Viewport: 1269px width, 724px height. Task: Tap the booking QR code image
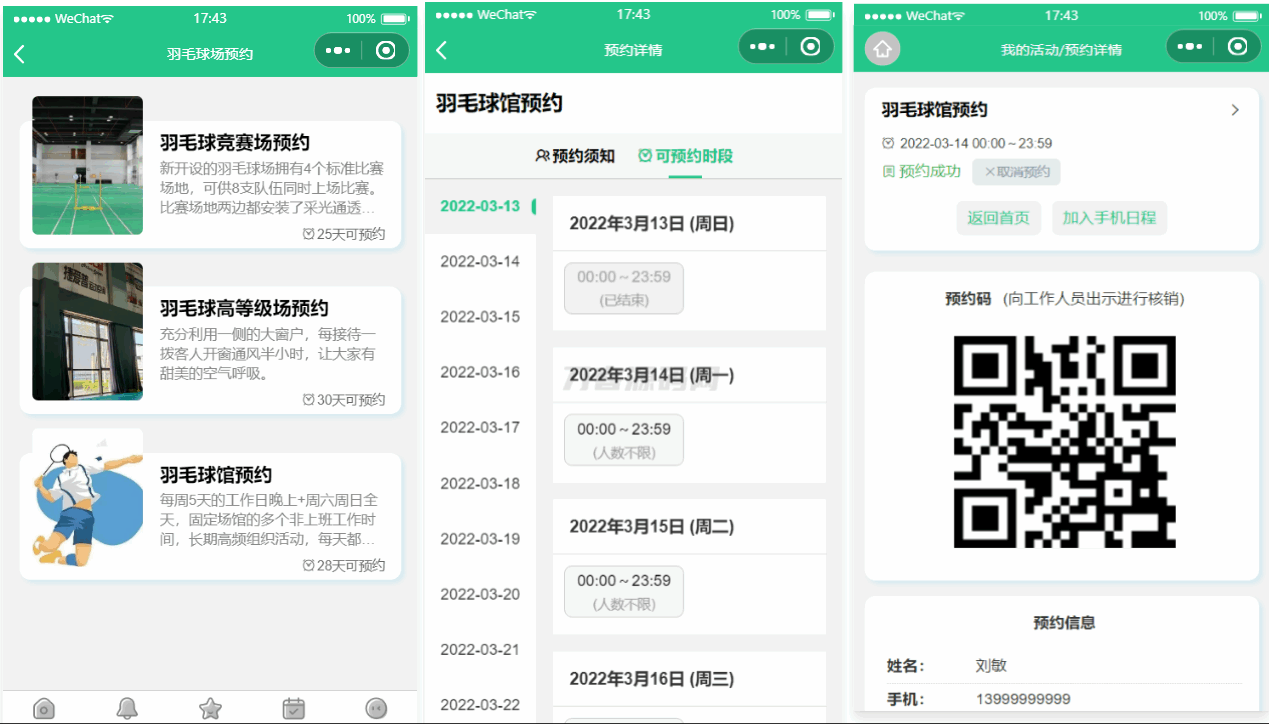point(1064,441)
